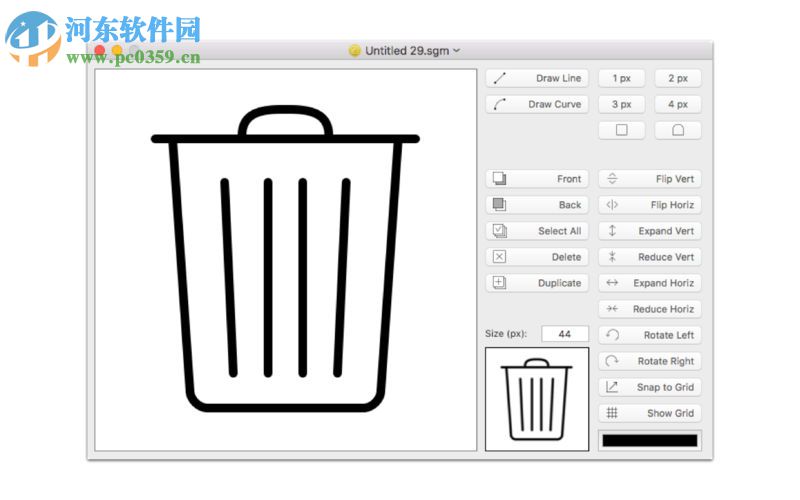Duplicate the selected shape
This screenshot has height=500, width=800.
(x=537, y=283)
